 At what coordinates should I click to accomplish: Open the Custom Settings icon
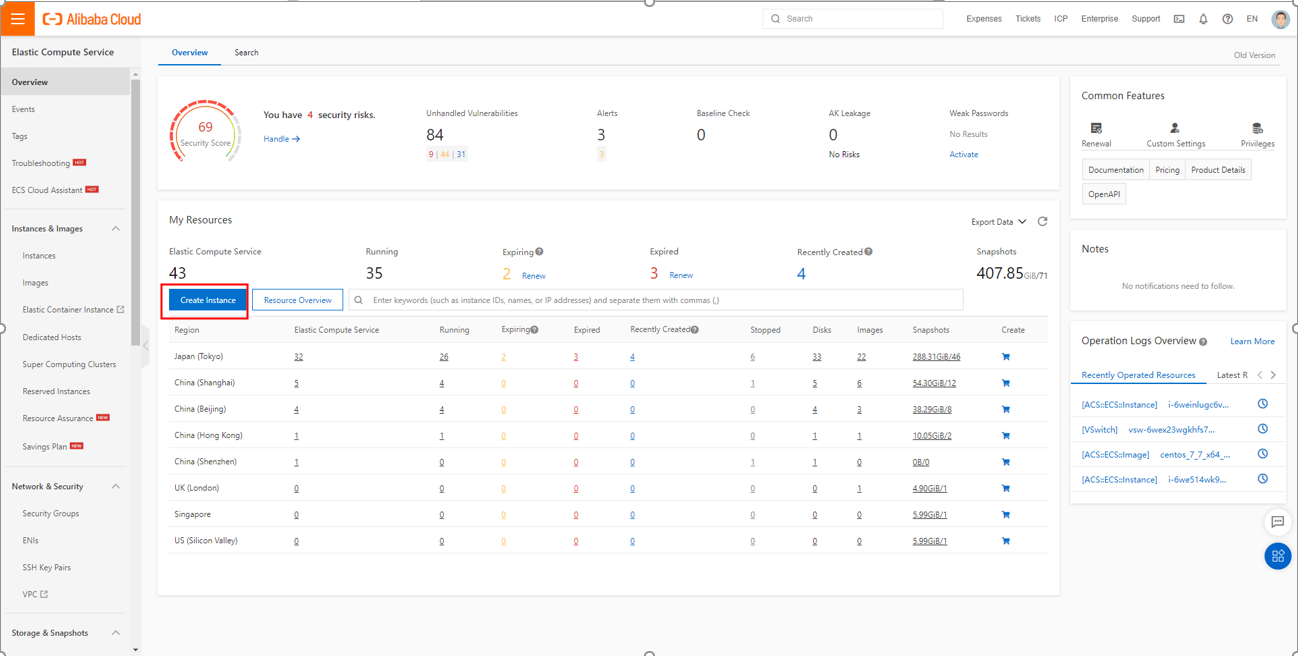(x=1175, y=128)
